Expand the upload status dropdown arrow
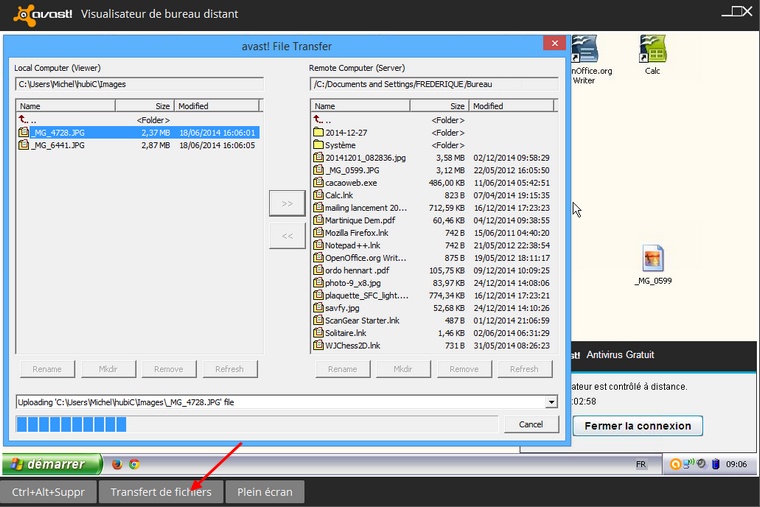 [x=551, y=402]
